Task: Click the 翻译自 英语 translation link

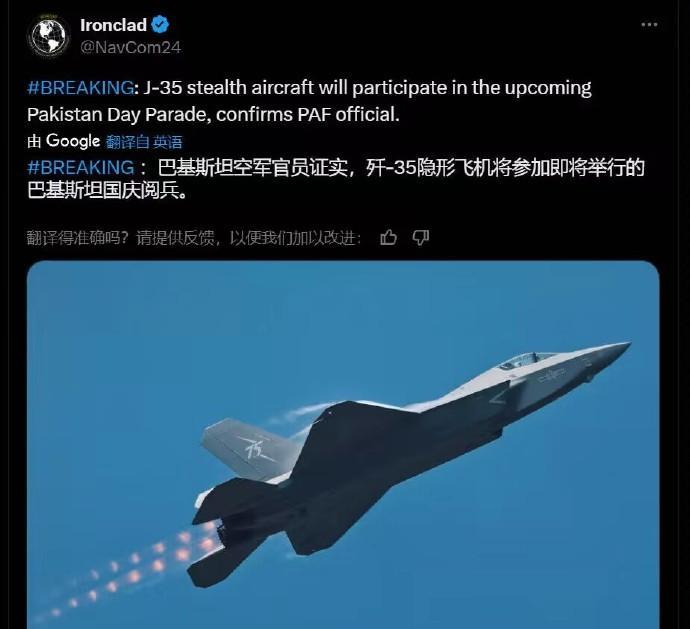Action: (x=144, y=142)
